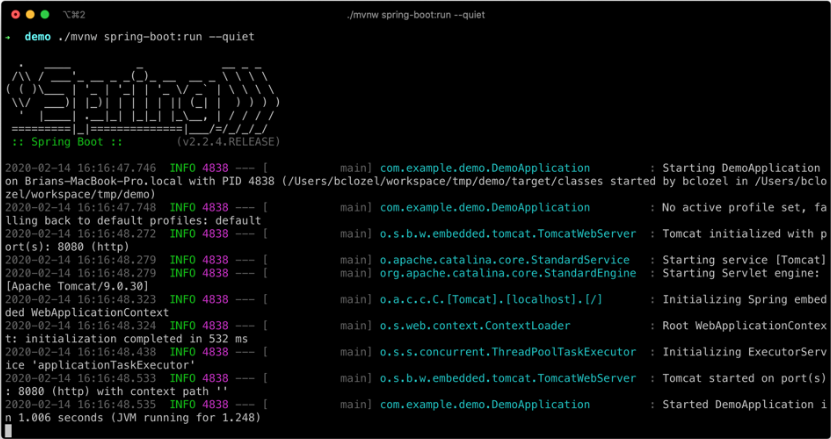Click 't: initialization completed in 532 ms' line

(x=126, y=338)
